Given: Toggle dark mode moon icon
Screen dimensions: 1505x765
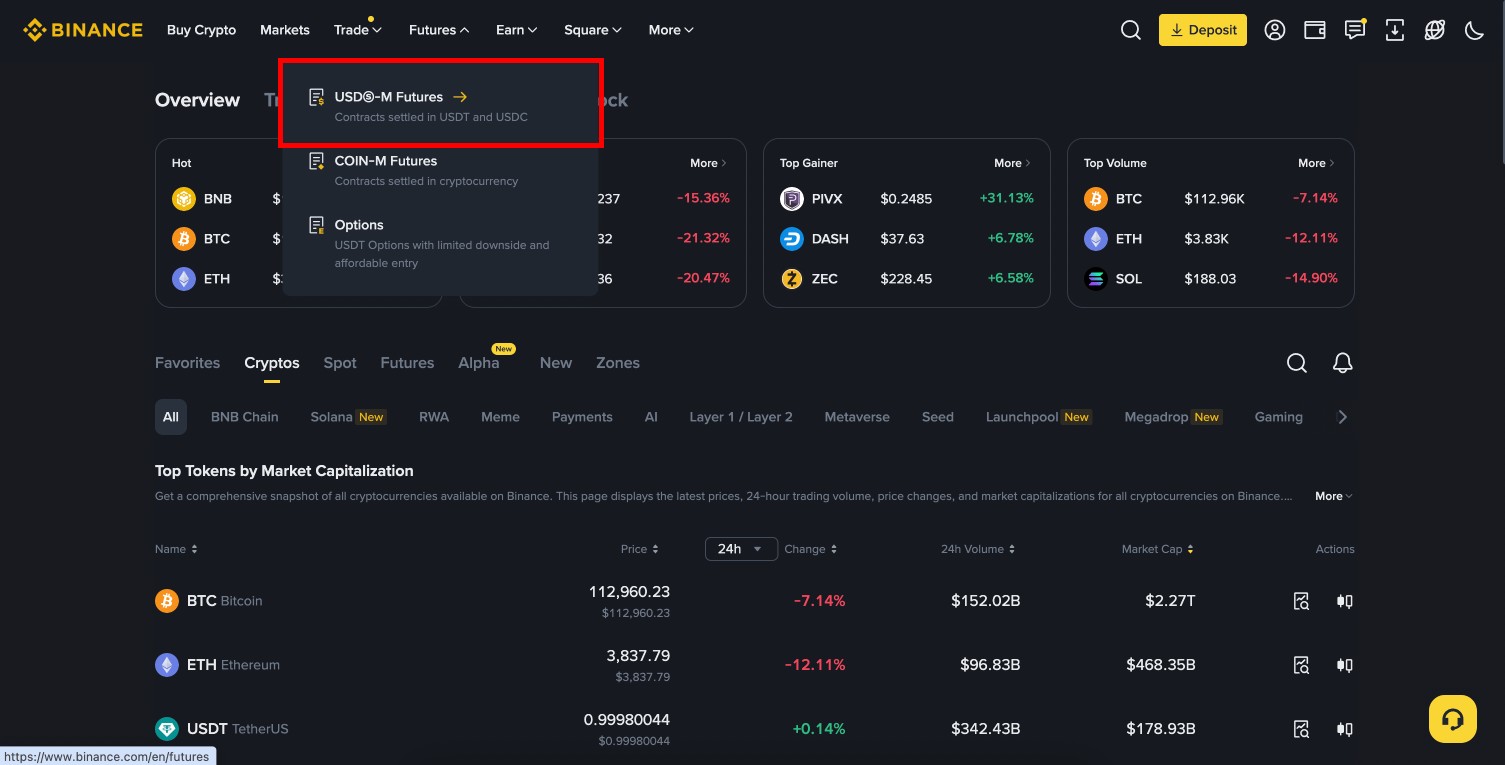Looking at the screenshot, I should click(1474, 30).
